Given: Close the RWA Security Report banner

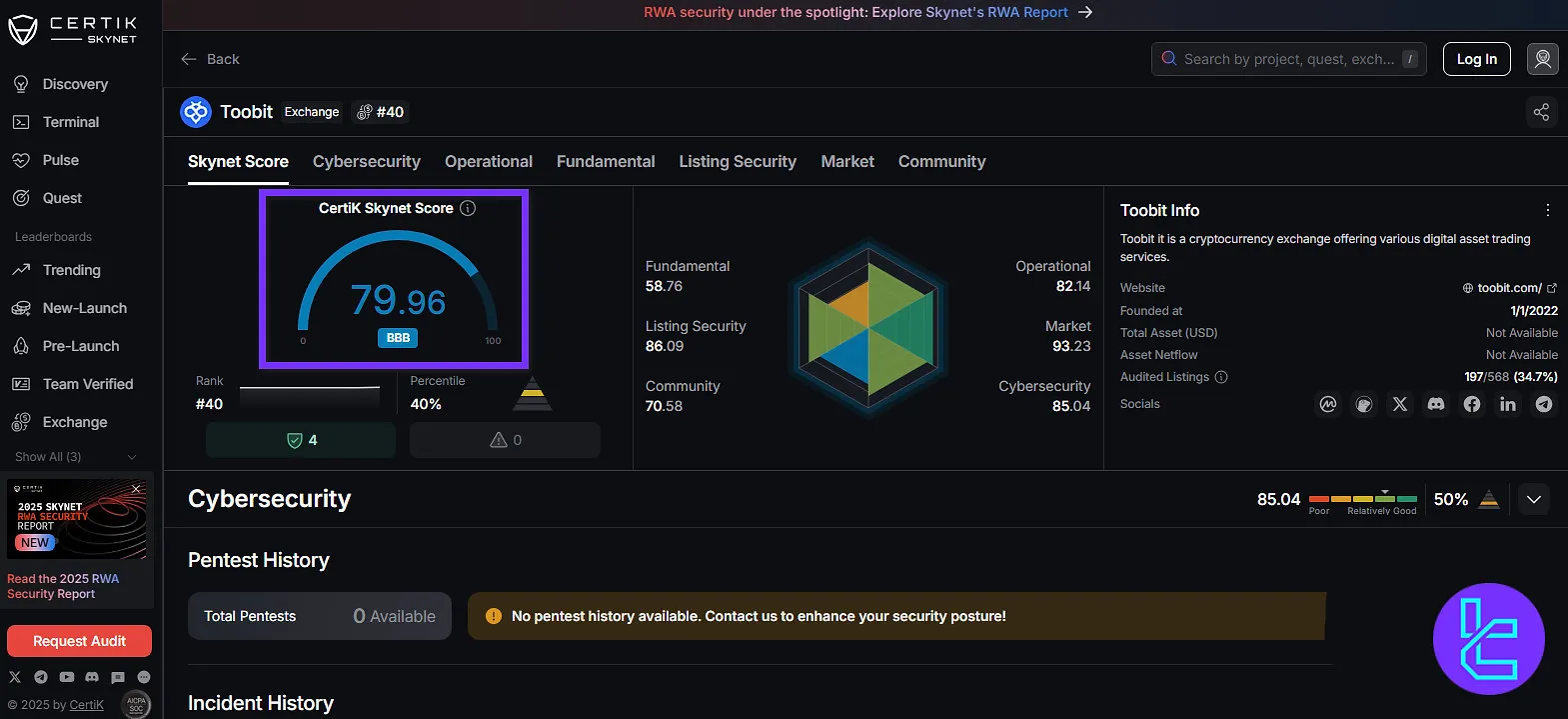Looking at the screenshot, I should [x=136, y=489].
